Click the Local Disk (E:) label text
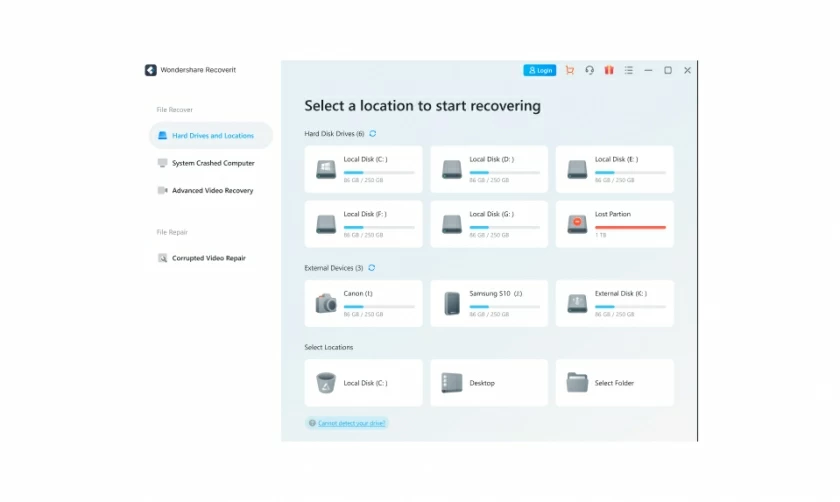 617,159
